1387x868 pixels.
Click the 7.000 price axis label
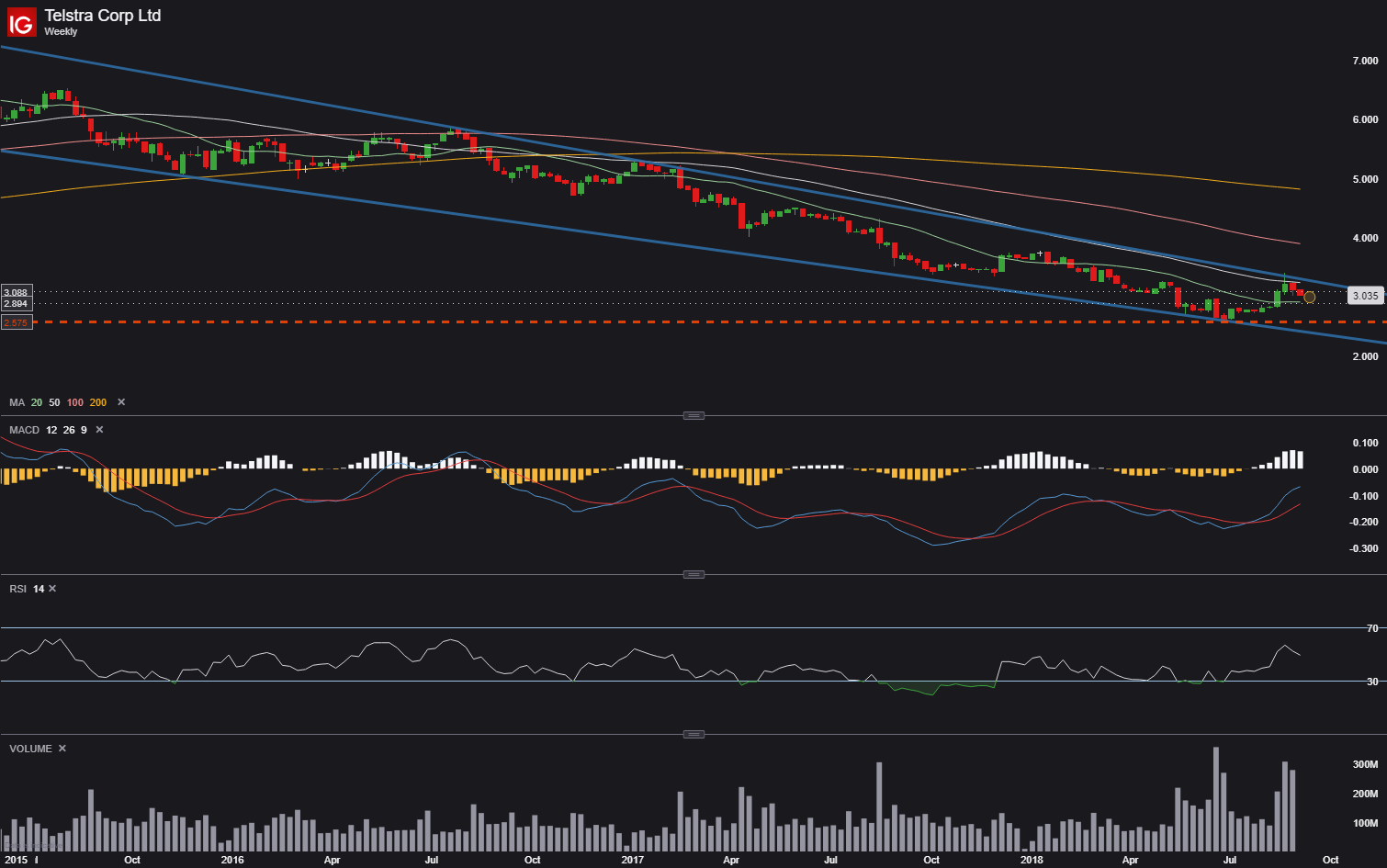(1365, 61)
